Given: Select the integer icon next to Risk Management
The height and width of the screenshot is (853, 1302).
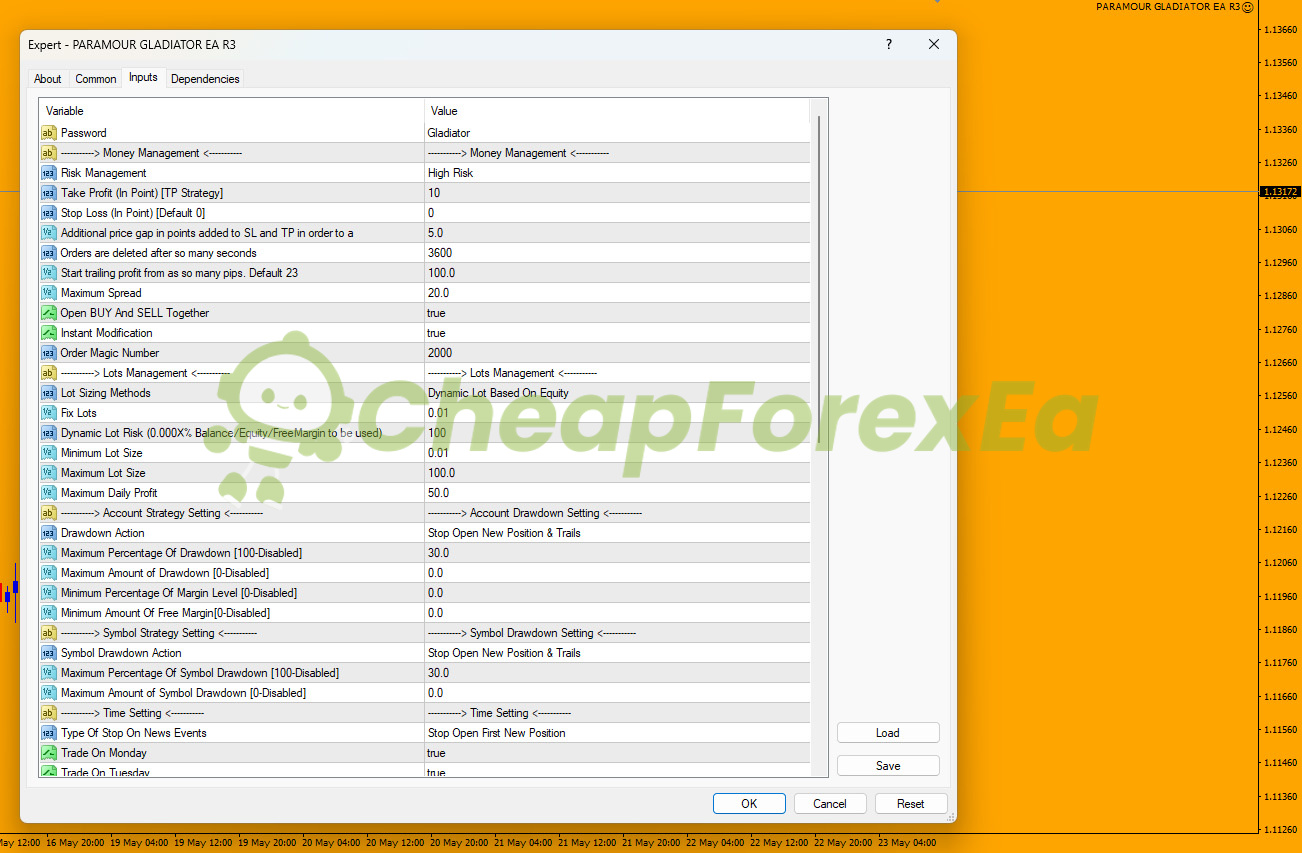Looking at the screenshot, I should pos(49,173).
